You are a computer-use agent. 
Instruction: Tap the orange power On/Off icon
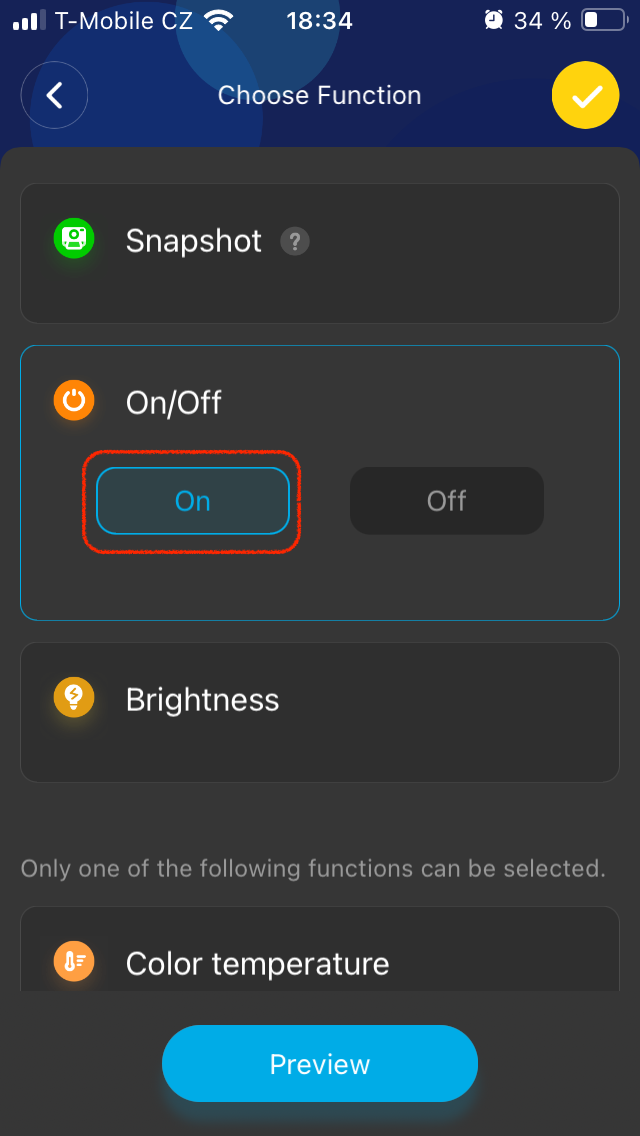click(x=74, y=401)
